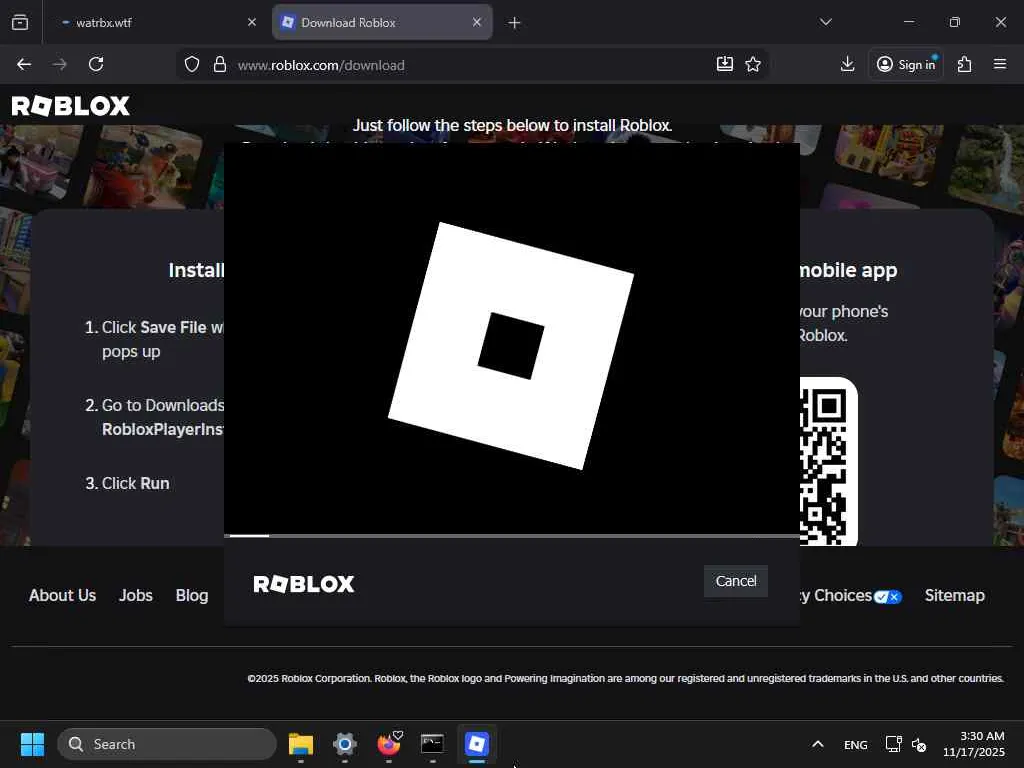Open the Firefox View button
1024x768 pixels.
tap(20, 22)
